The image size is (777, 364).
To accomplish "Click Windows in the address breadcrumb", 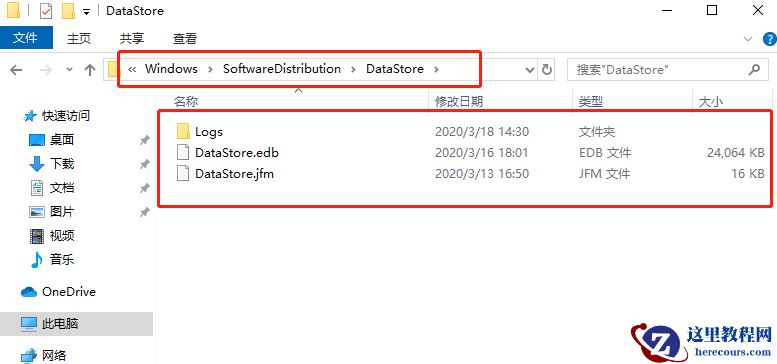I will click(x=171, y=69).
